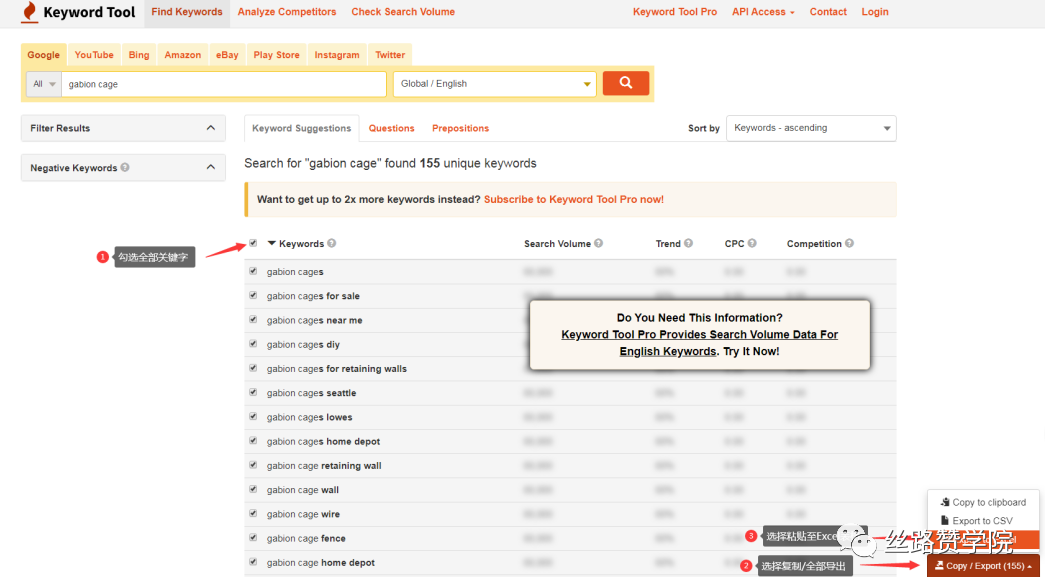Screen dimensions: 1047x588
Task: Uncheck 'gabion cage home depot' checkbox
Action: pos(253,562)
